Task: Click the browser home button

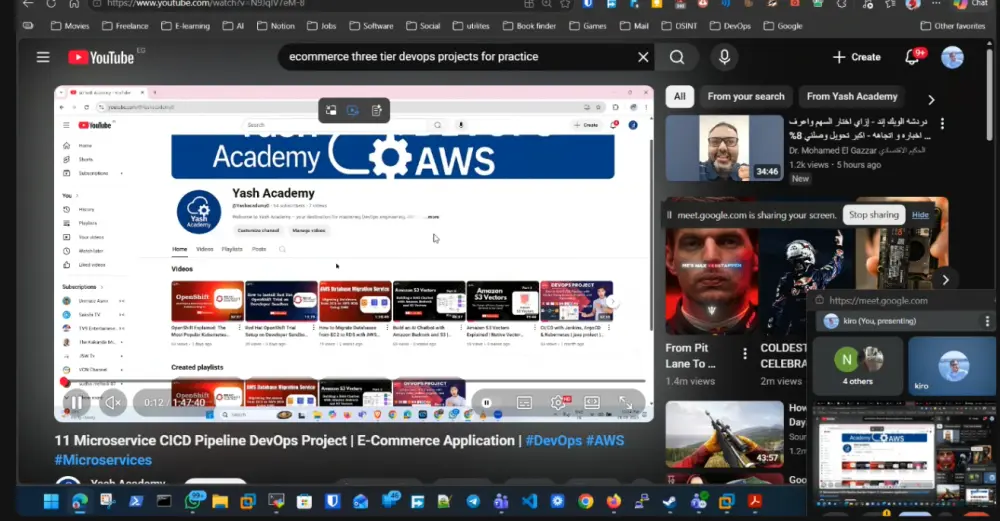Action: (x=74, y=4)
